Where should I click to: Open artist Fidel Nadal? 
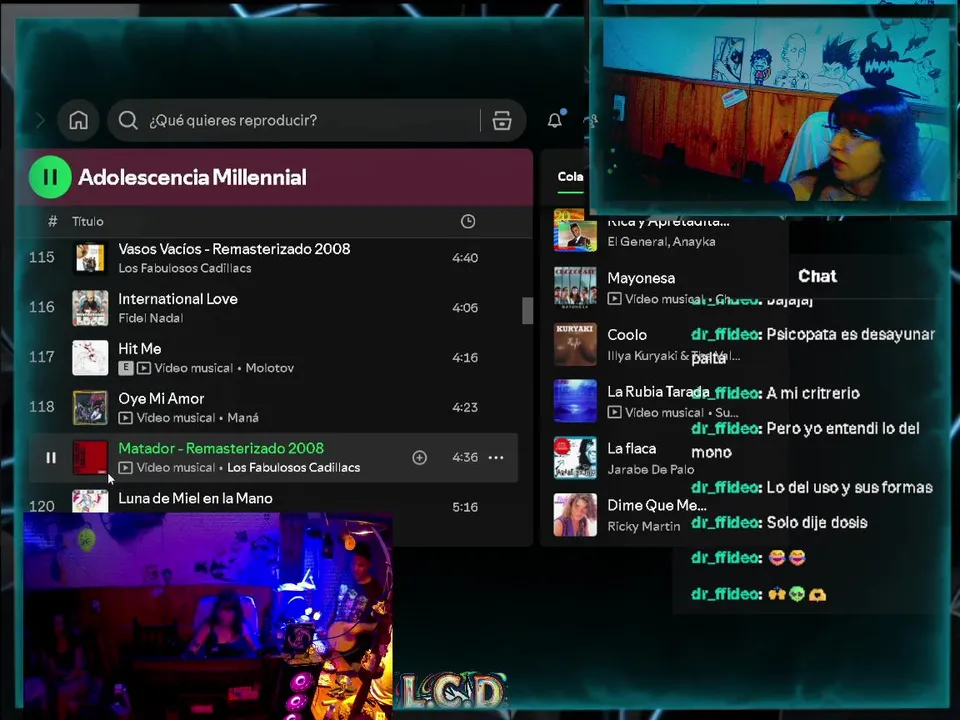(151, 318)
